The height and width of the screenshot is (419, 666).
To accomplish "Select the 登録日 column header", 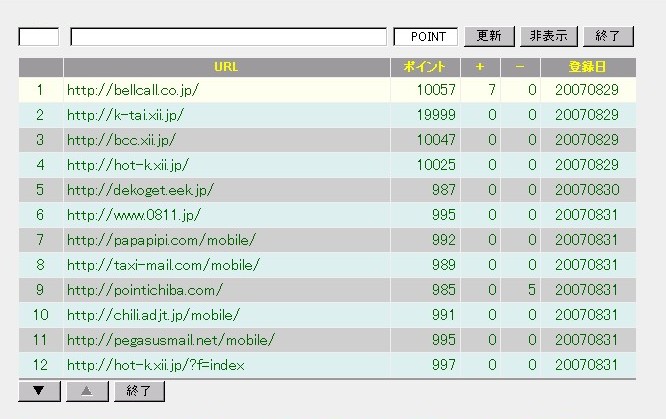I will [x=588, y=67].
